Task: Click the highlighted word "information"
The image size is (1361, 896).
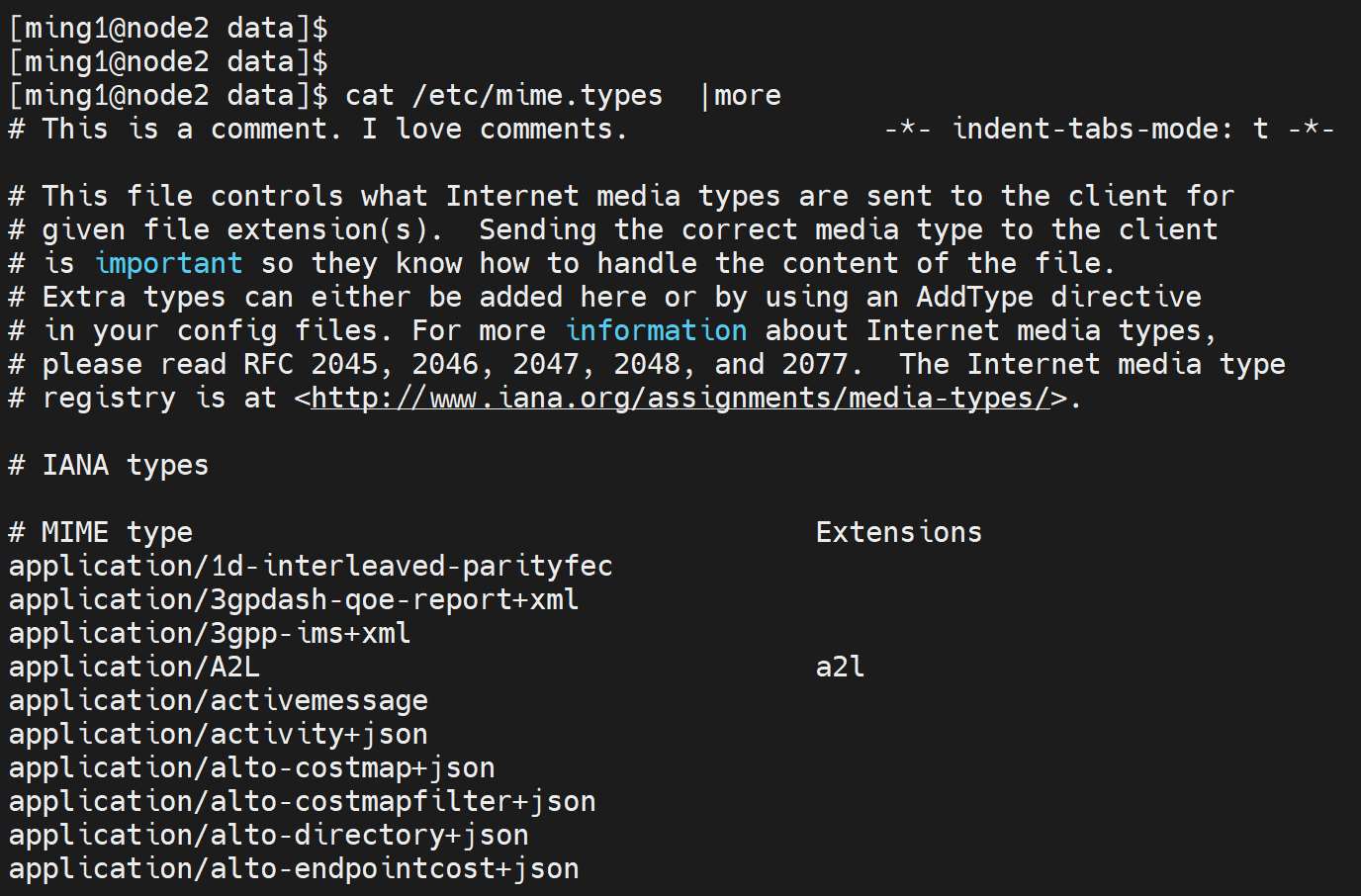Action: 656,330
